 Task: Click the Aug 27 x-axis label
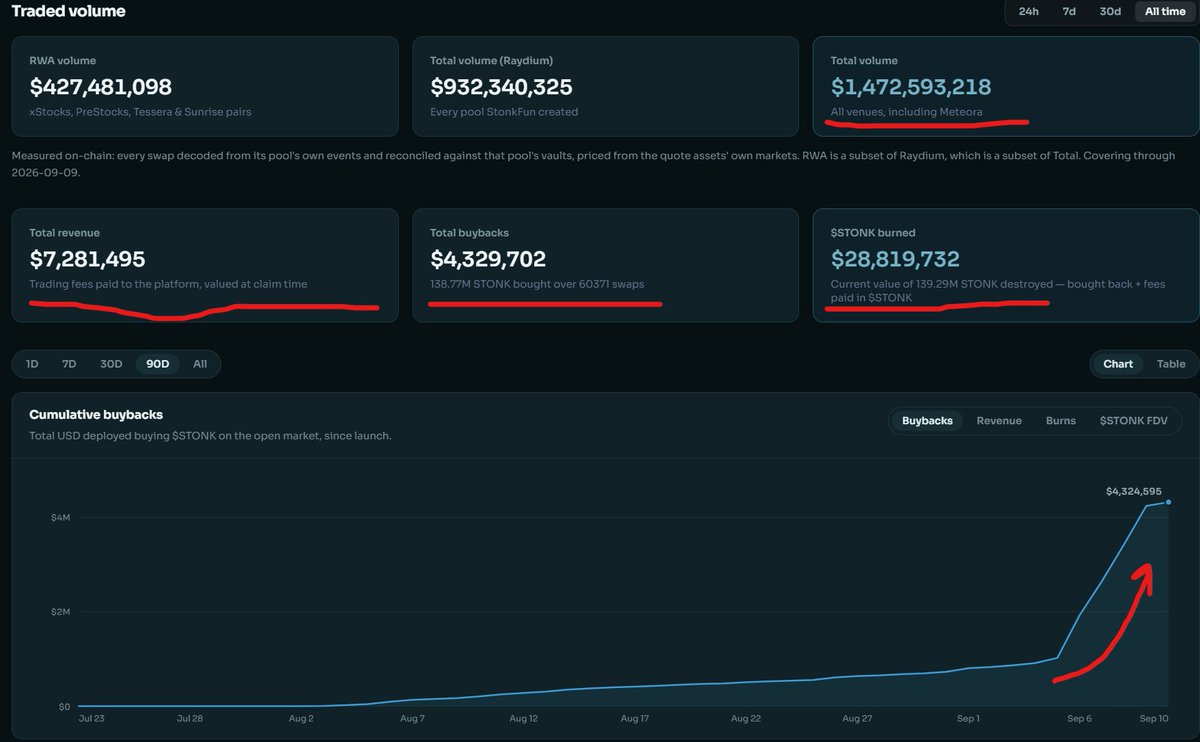point(857,718)
